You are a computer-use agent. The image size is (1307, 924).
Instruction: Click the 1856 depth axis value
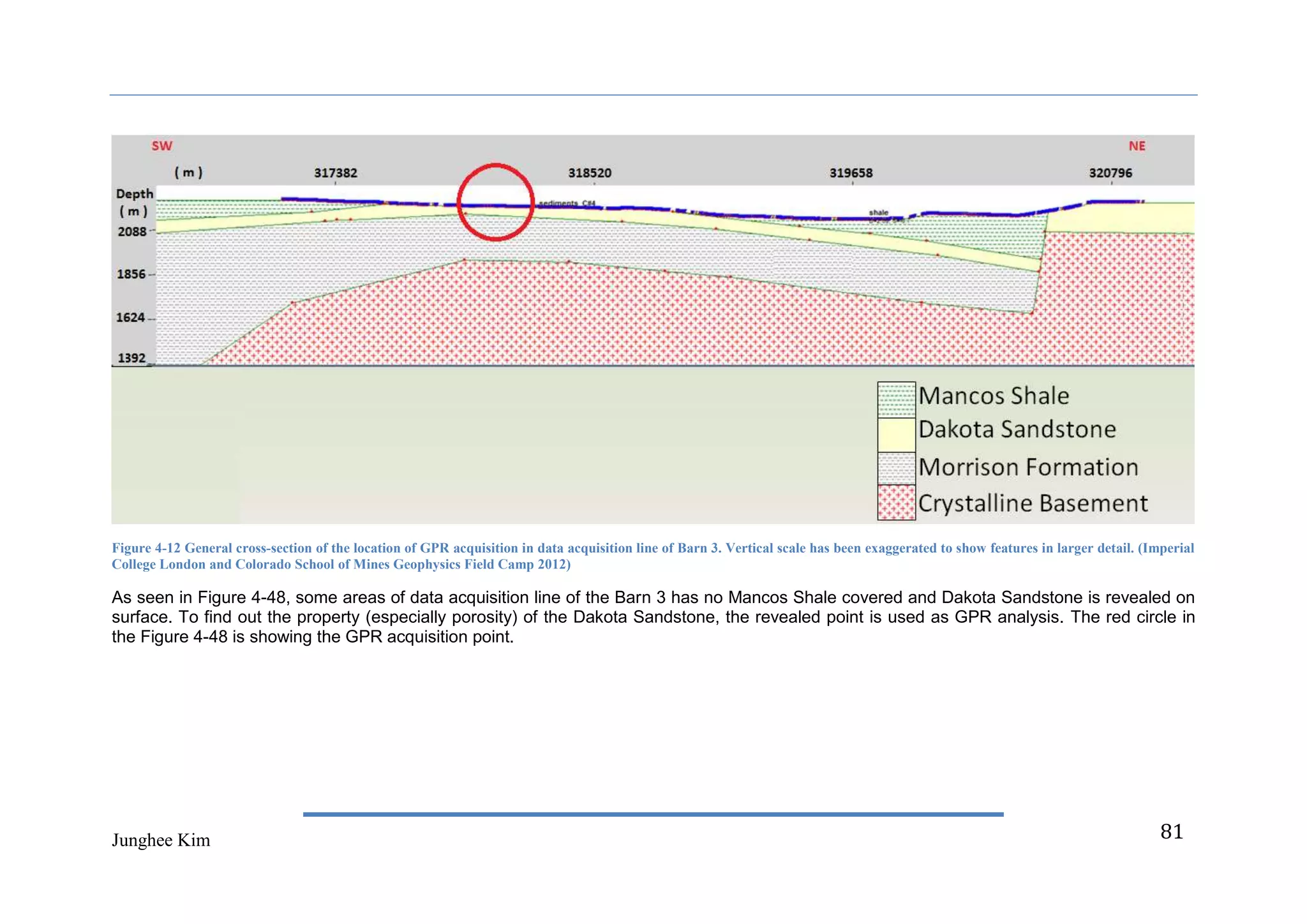[131, 274]
